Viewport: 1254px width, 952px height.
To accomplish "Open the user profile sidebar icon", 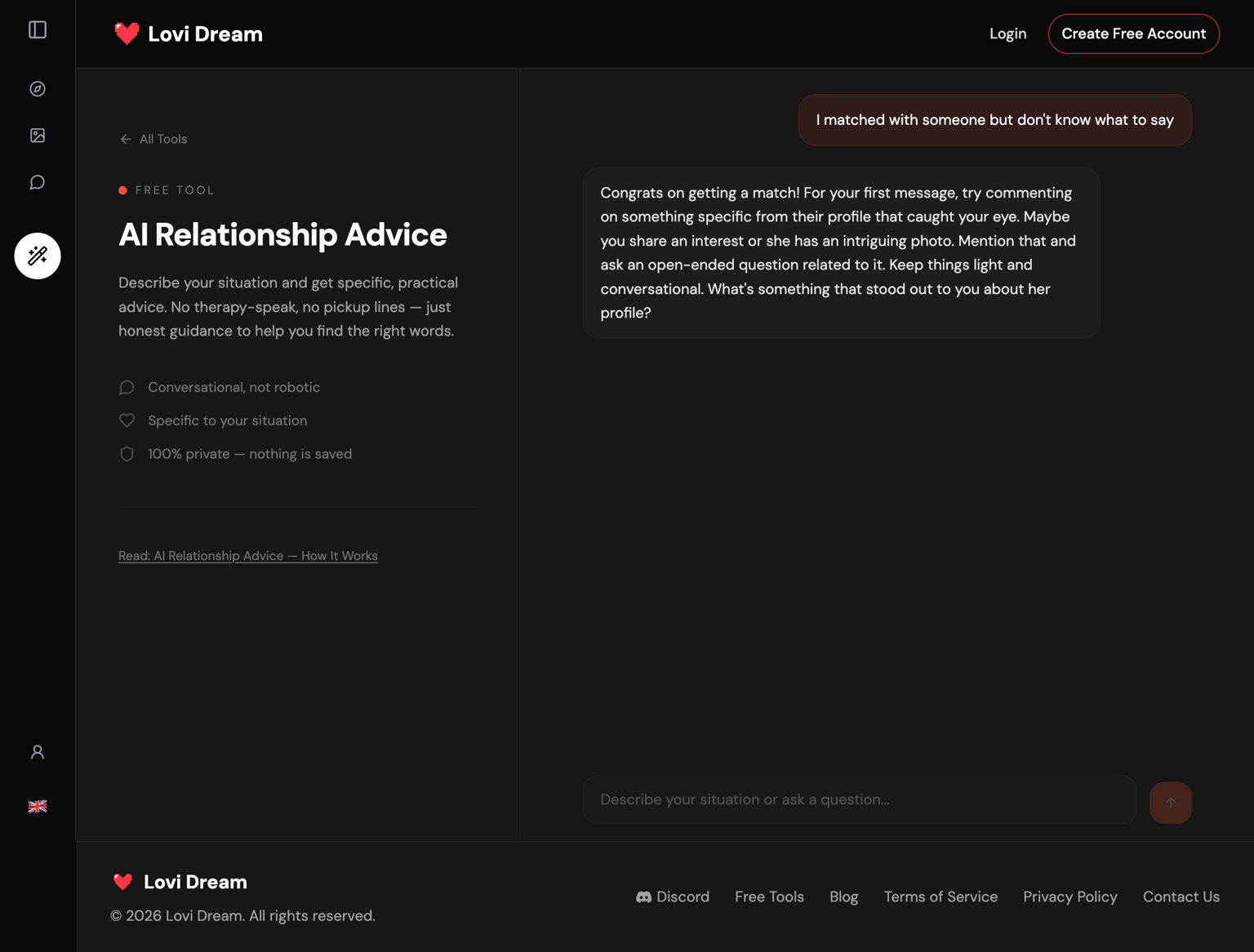I will click(x=38, y=752).
